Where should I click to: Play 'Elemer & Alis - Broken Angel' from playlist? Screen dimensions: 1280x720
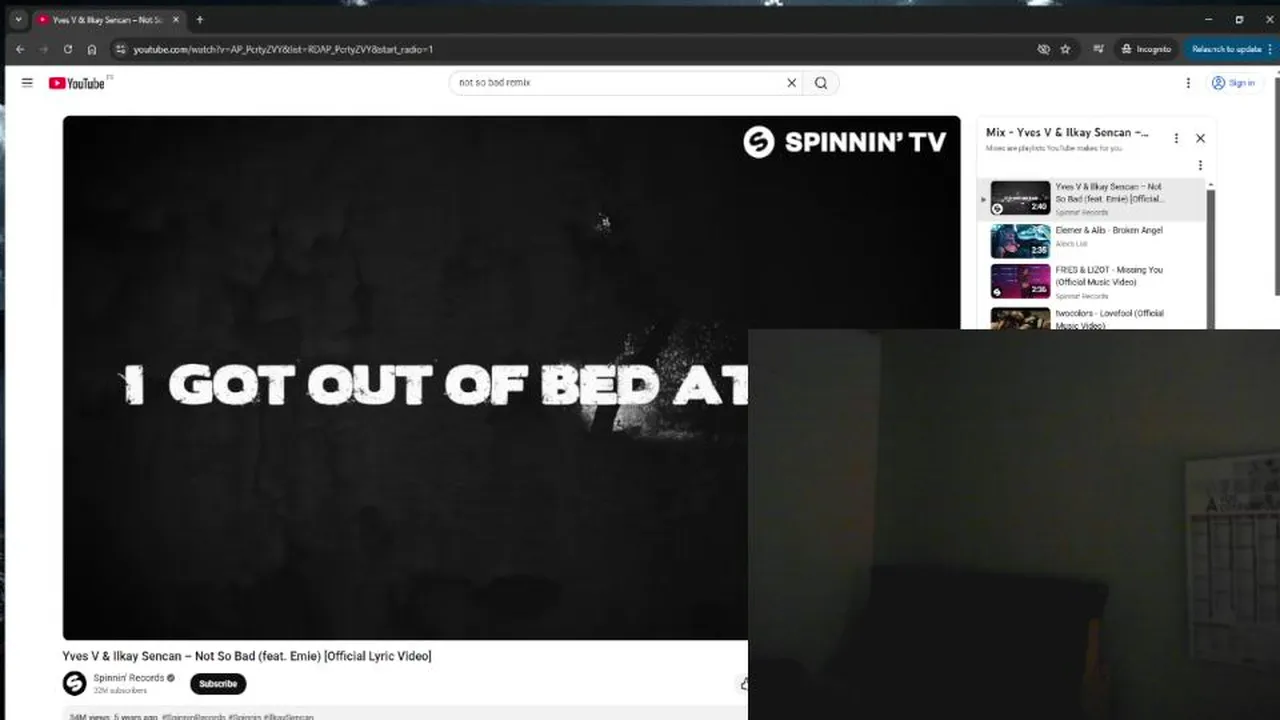click(1109, 230)
